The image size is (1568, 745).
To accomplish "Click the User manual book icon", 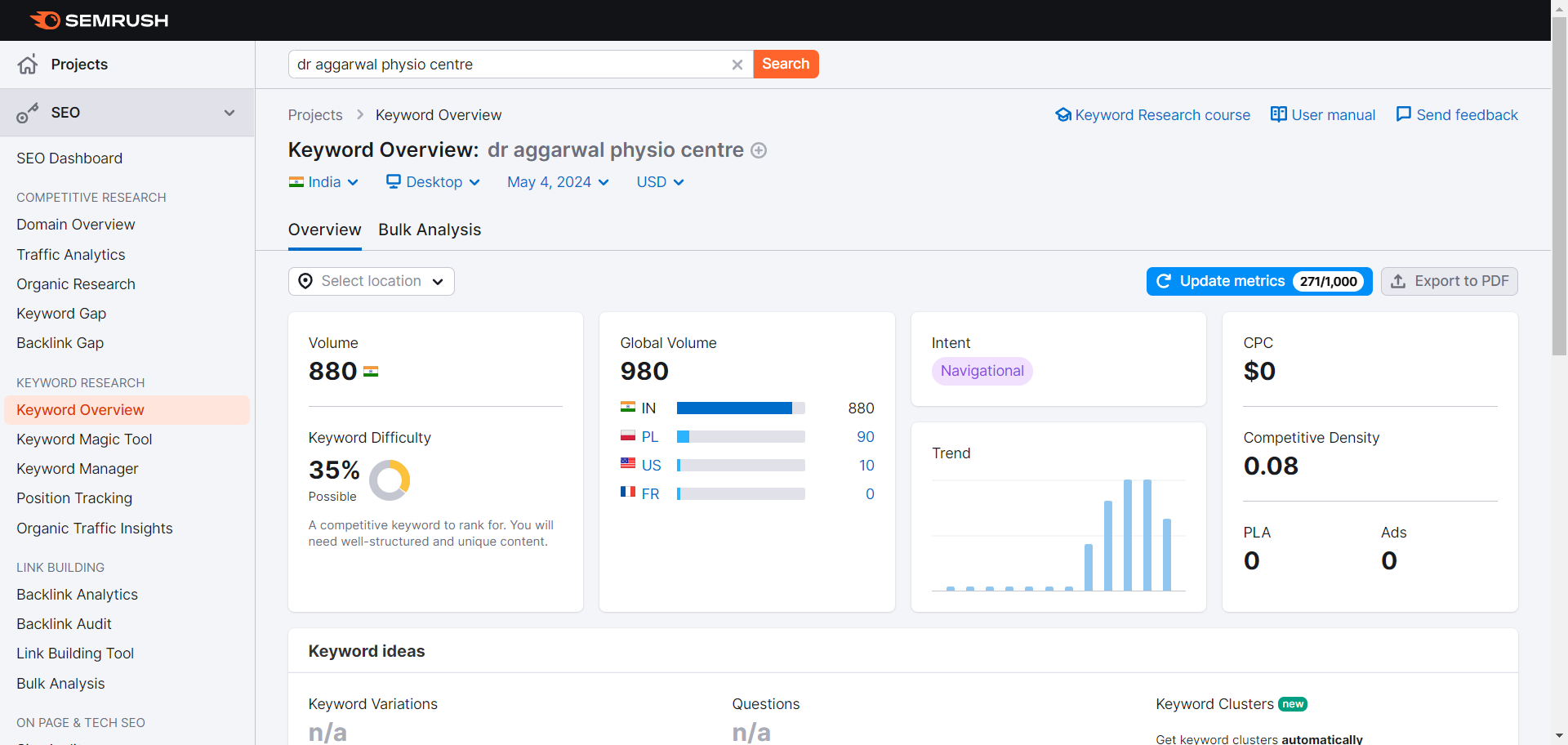I will [1279, 115].
